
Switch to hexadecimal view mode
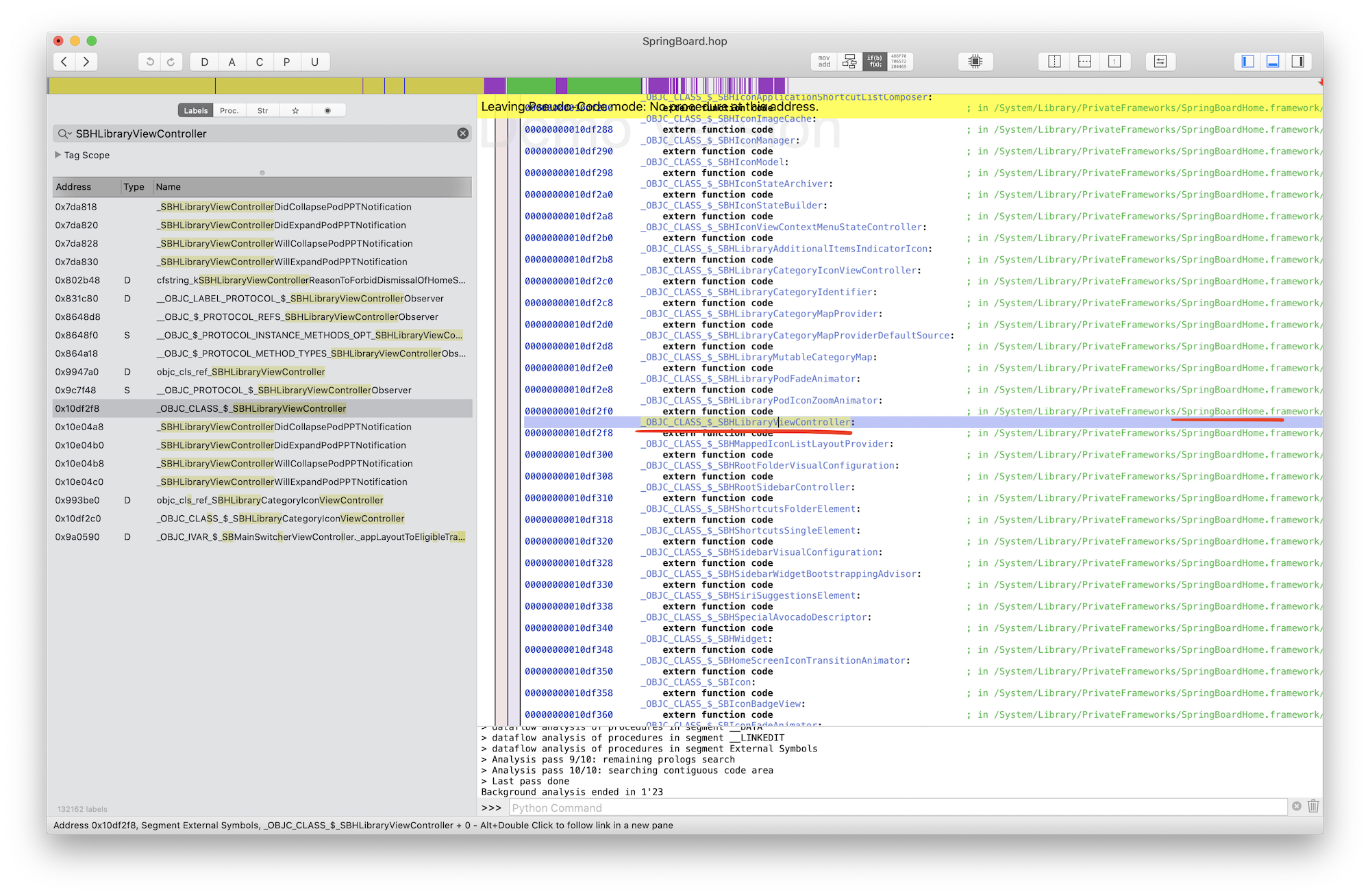[899, 62]
